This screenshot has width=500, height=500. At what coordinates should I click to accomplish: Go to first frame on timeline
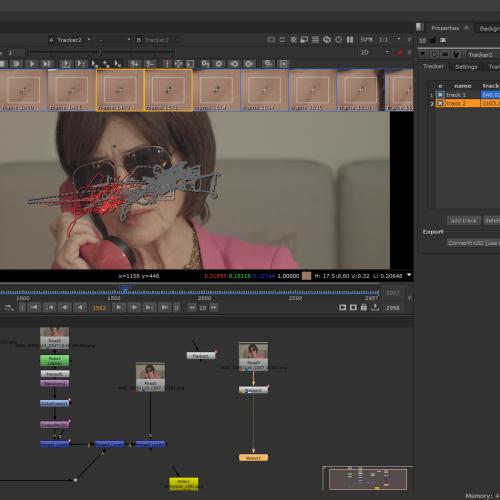point(34,307)
